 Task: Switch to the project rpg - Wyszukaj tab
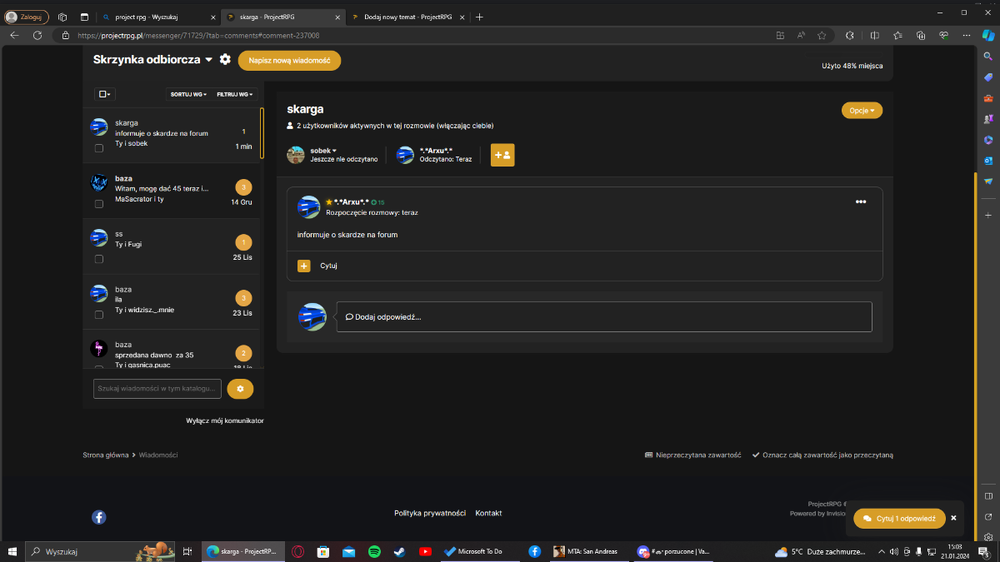[159, 17]
